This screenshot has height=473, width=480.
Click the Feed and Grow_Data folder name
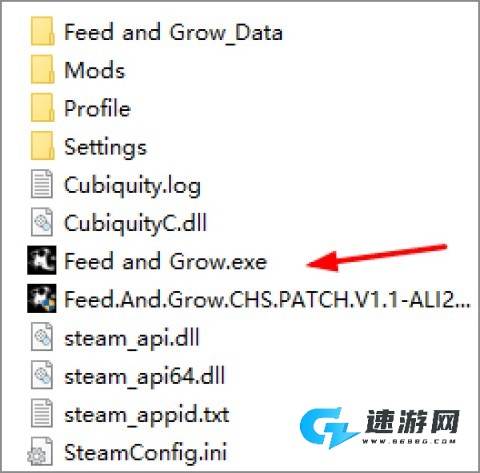(173, 32)
